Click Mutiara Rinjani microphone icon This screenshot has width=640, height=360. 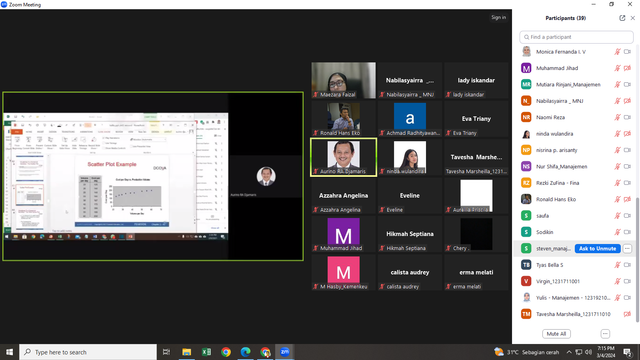pos(618,84)
